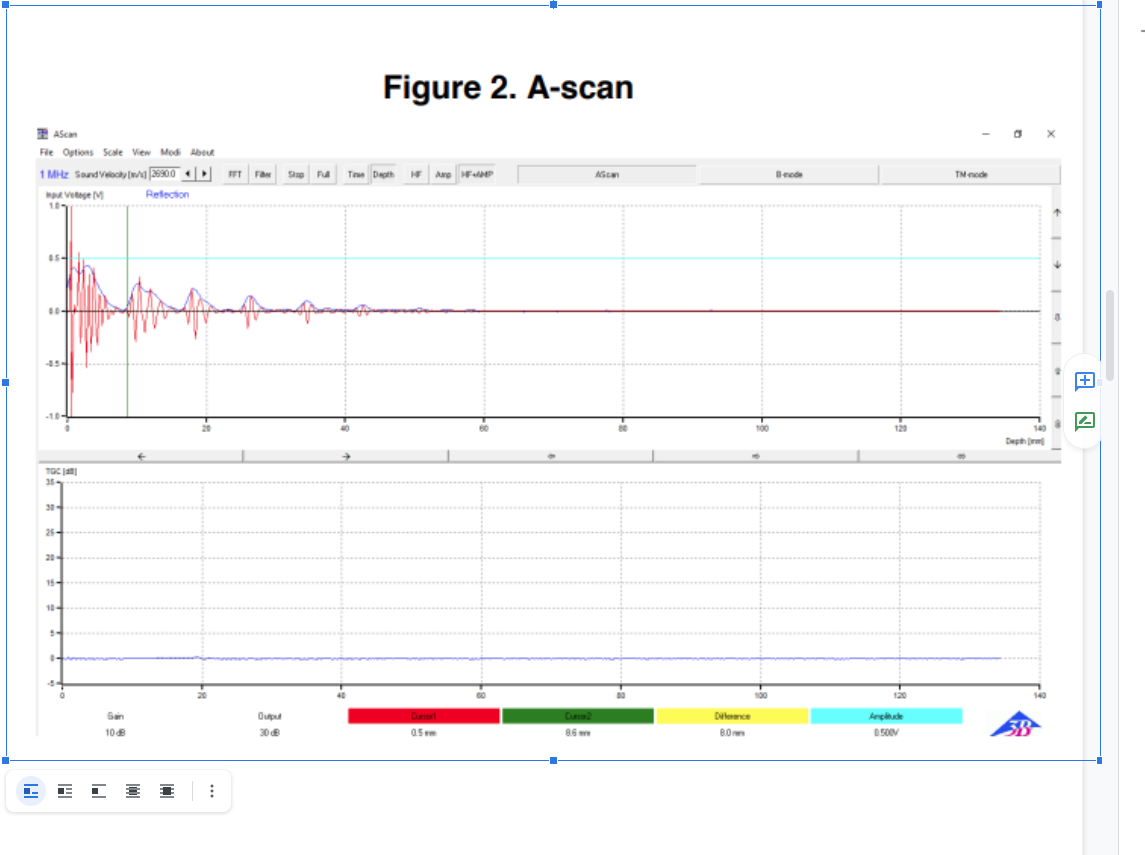Click the FFT button
Viewport: 1145px width, 855px height.
point(233,173)
